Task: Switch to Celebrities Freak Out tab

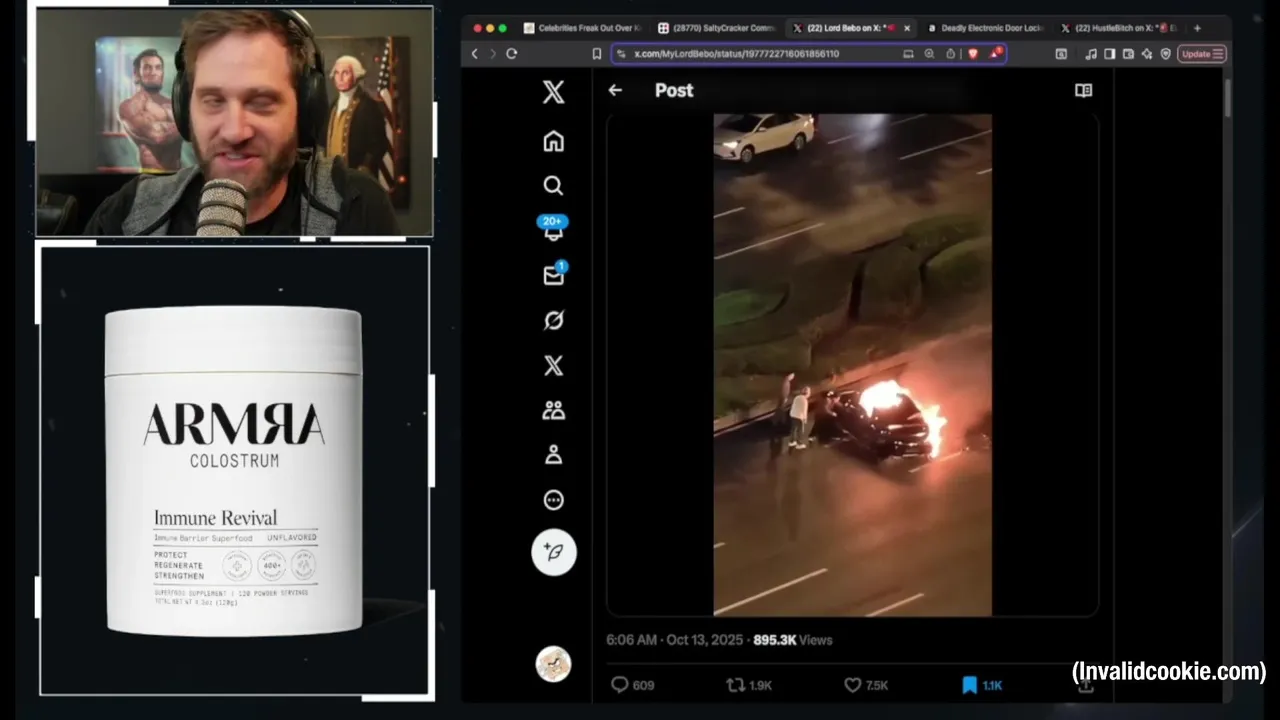Action: click(581, 28)
